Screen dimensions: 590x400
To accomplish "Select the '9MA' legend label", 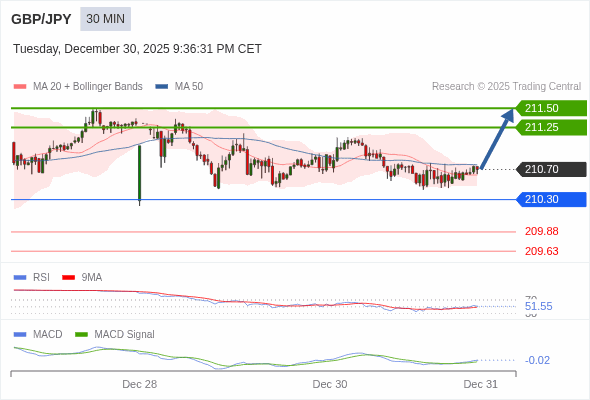I will pyautogui.click(x=92, y=278).
